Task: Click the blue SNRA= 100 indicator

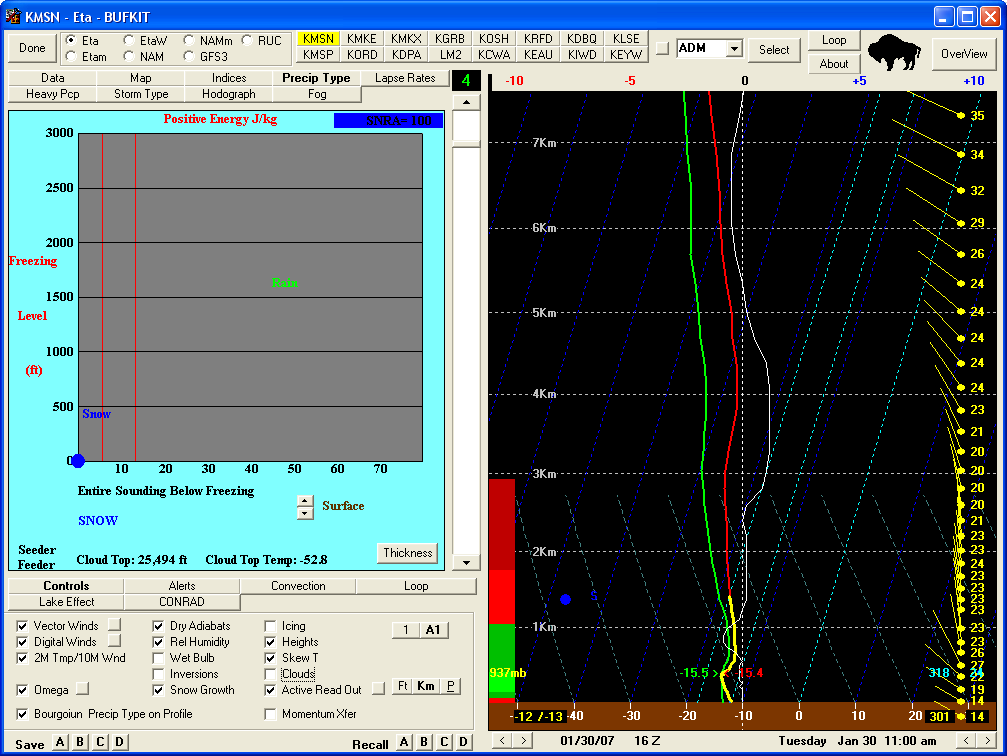Action: coord(388,121)
